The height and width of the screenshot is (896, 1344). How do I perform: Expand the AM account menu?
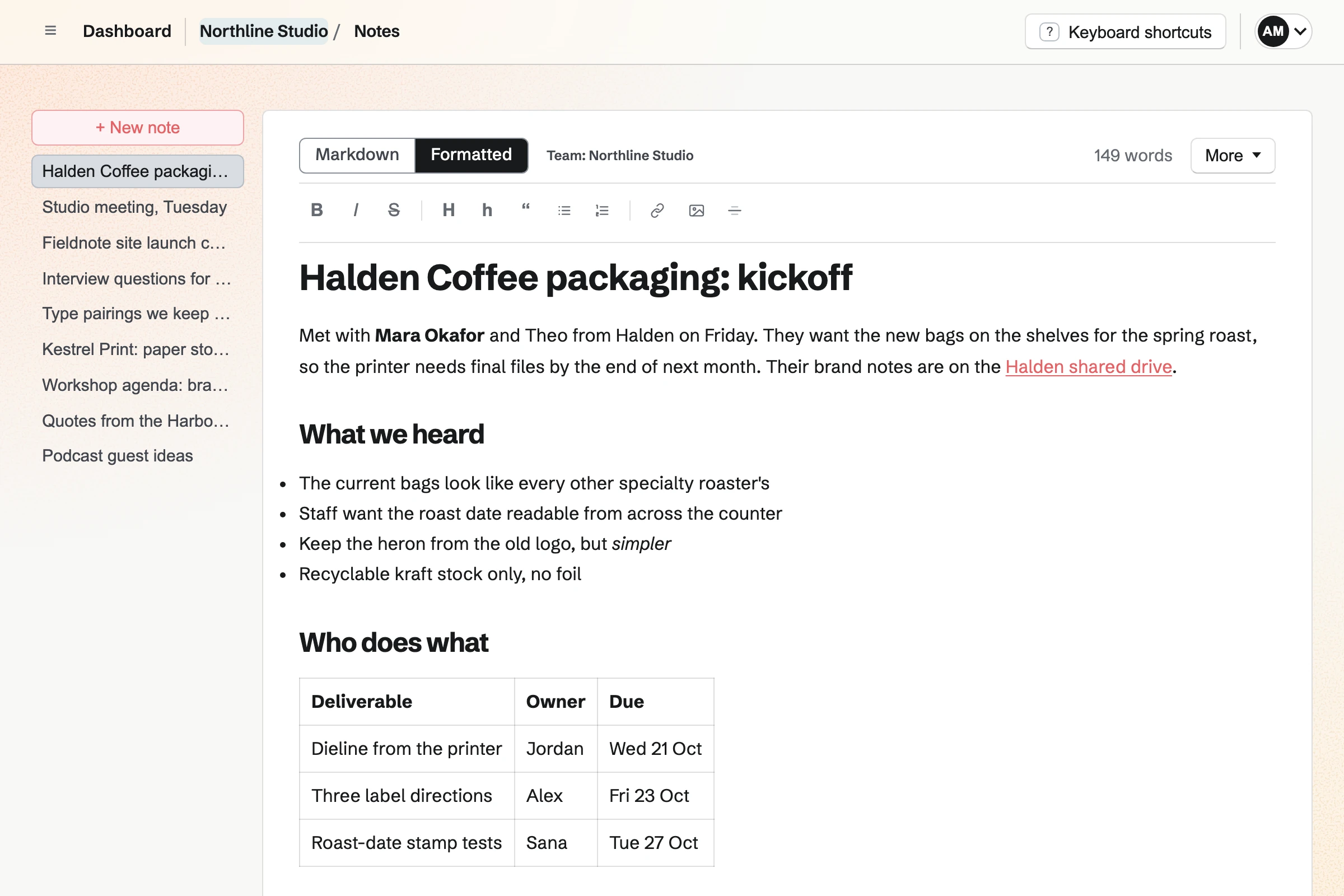(1283, 31)
